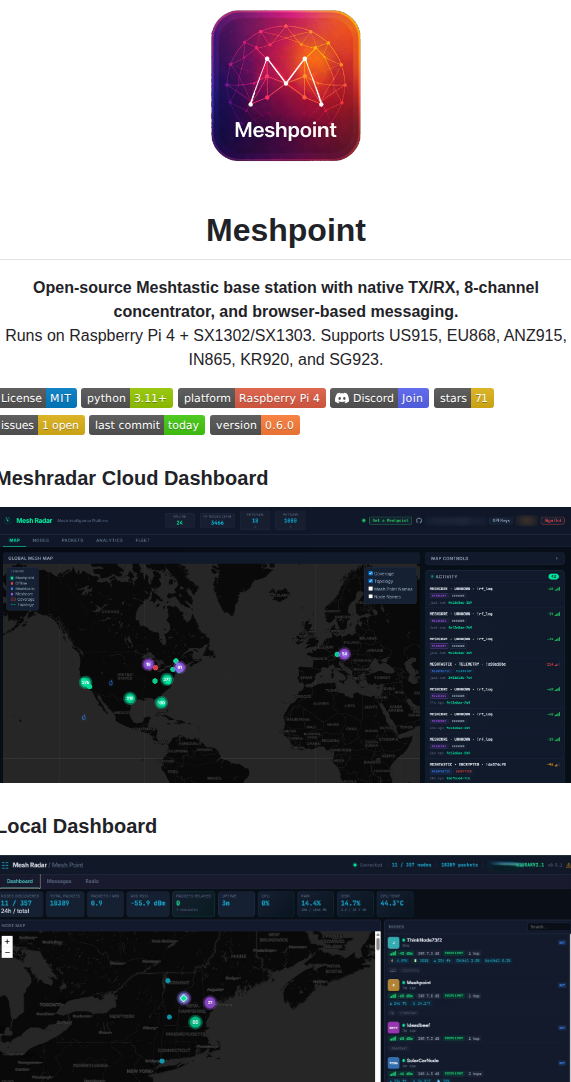Open the GitHub icon in cloud dashboard header

click(x=419, y=520)
